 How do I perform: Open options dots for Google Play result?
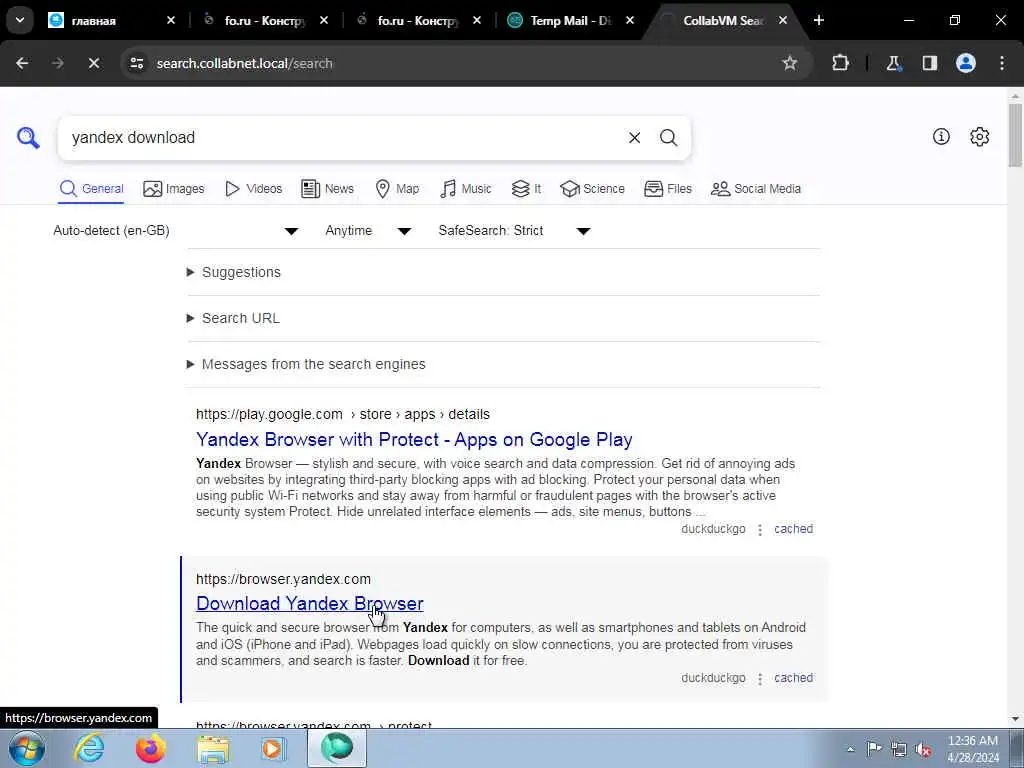(760, 530)
